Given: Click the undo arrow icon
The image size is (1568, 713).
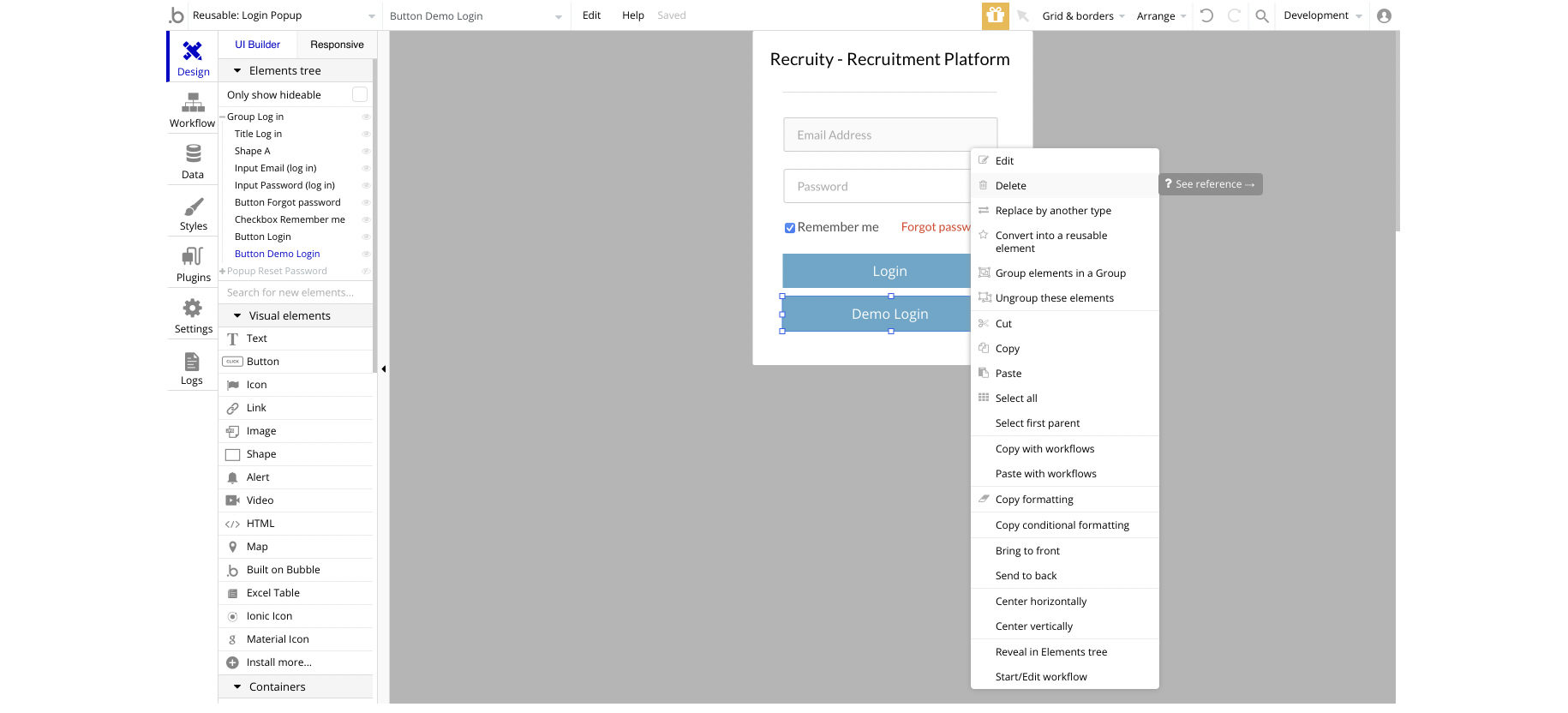Looking at the screenshot, I should coord(1206,15).
